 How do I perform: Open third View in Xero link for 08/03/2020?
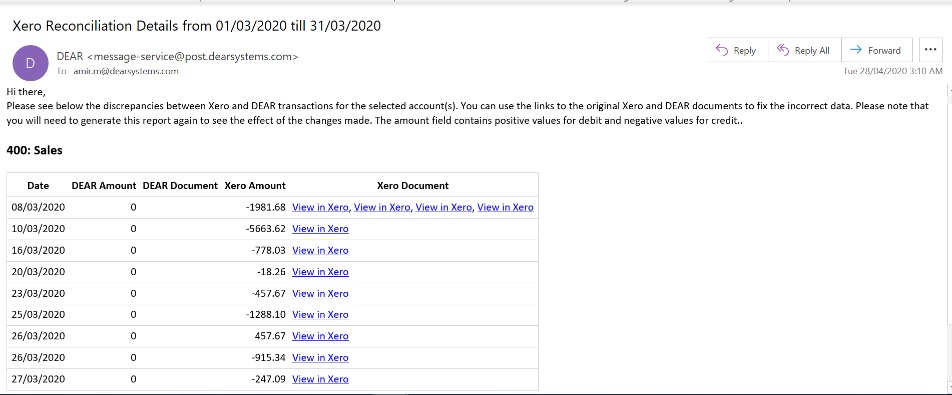(444, 207)
